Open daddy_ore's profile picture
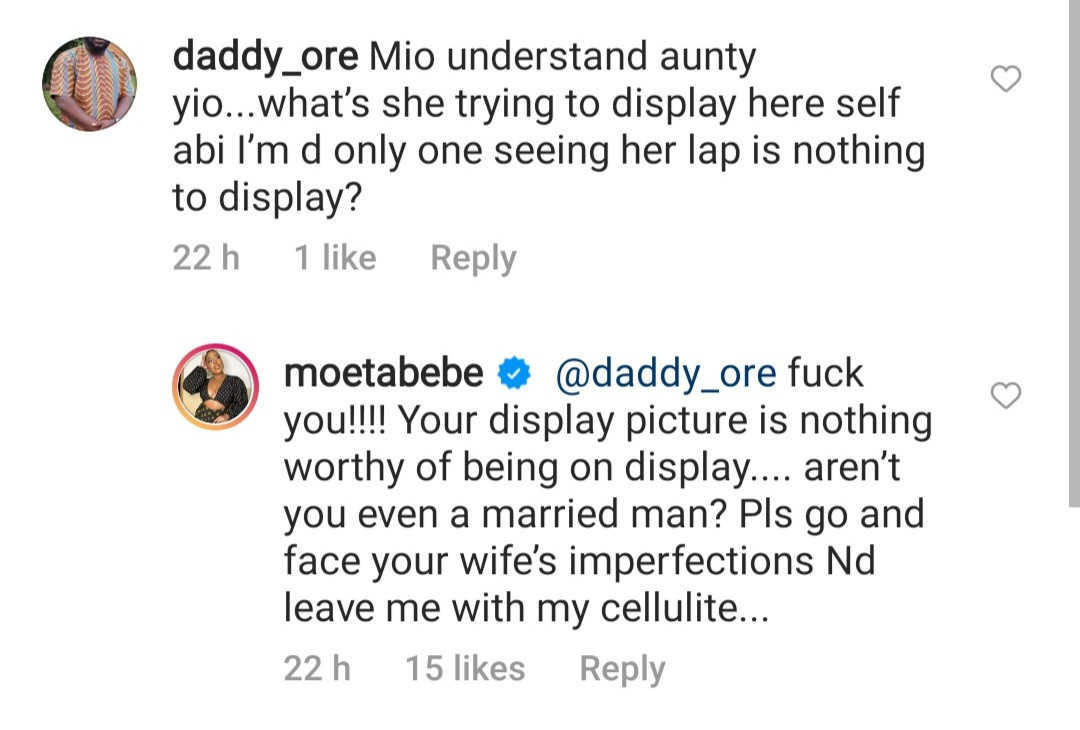This screenshot has width=1080, height=730. pos(90,84)
